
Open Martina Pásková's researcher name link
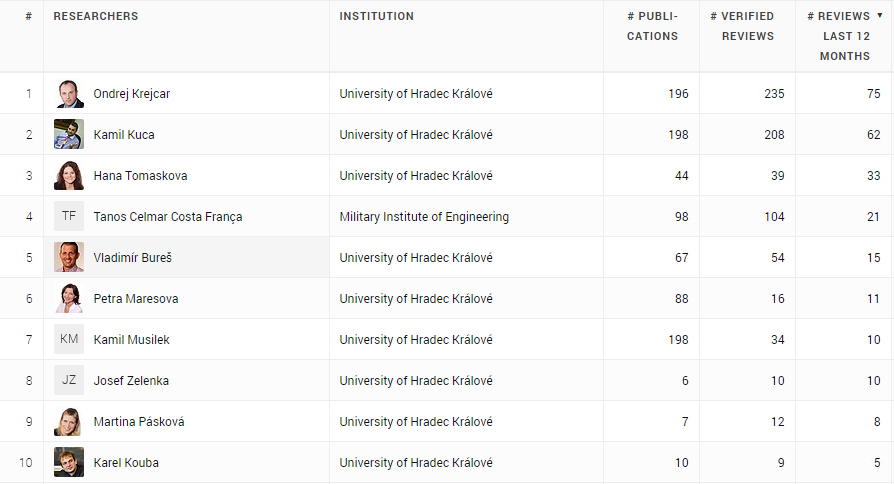pyautogui.click(x=139, y=422)
